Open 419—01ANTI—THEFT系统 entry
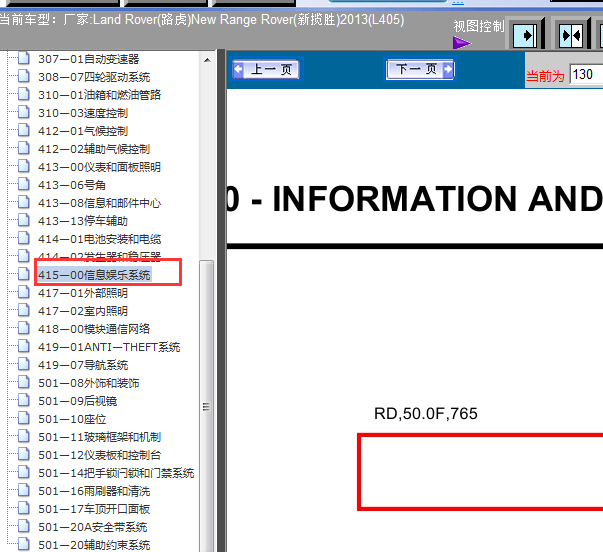This screenshot has height=552, width=603. pos(109,347)
